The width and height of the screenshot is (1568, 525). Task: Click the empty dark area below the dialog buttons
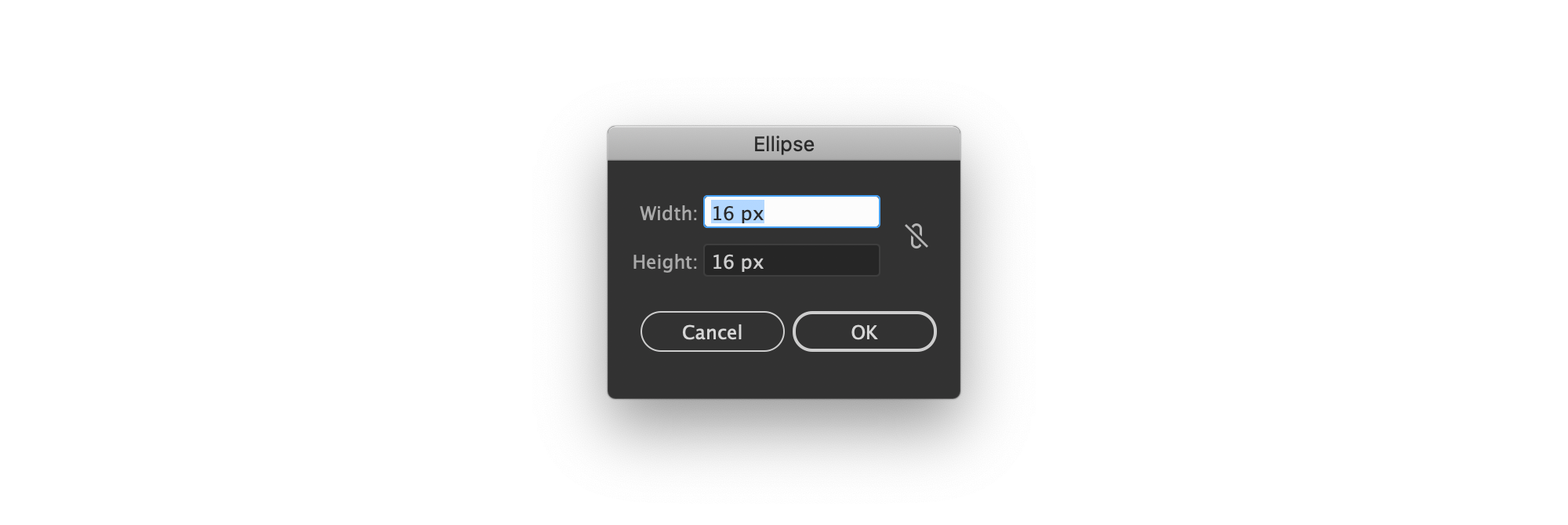(784, 375)
